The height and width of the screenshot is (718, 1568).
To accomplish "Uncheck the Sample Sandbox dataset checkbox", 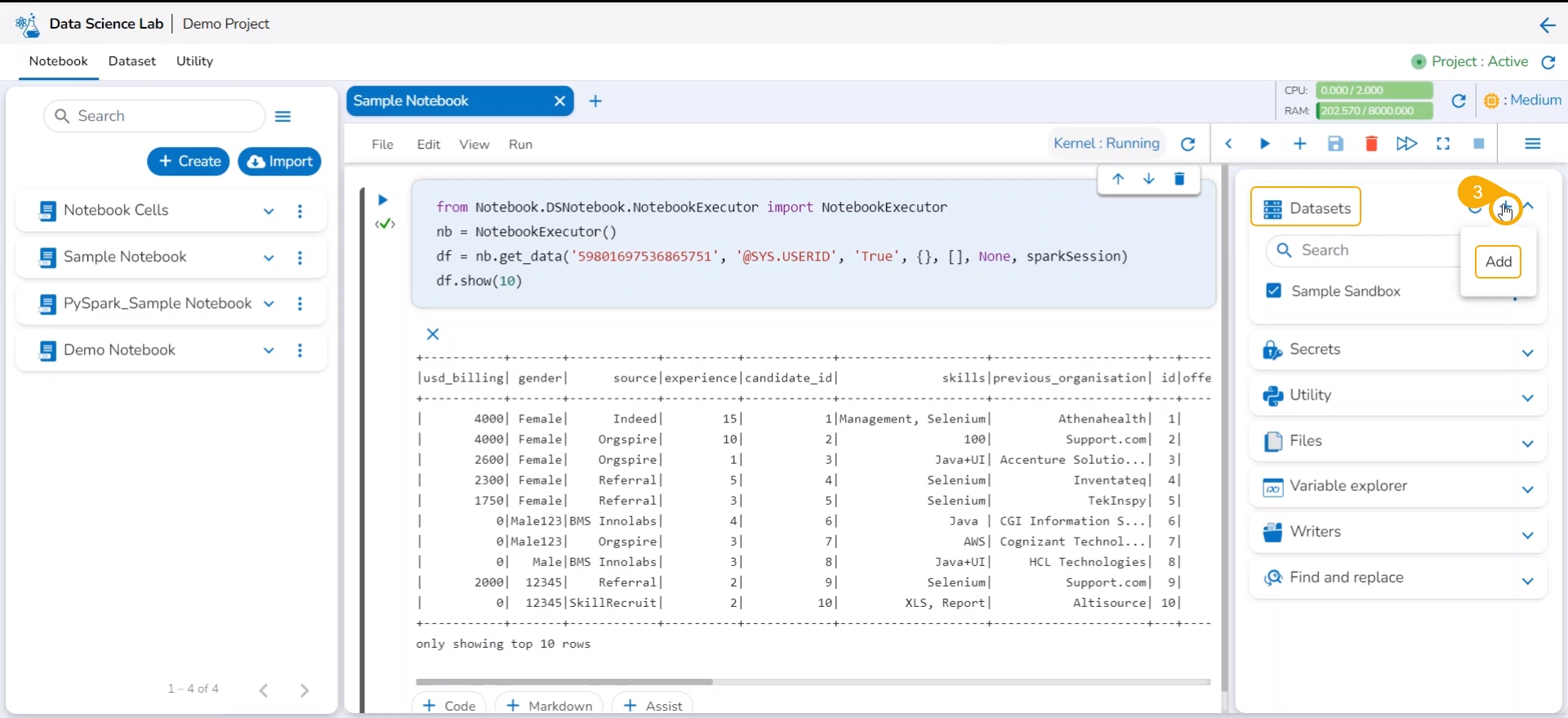I will (x=1273, y=291).
